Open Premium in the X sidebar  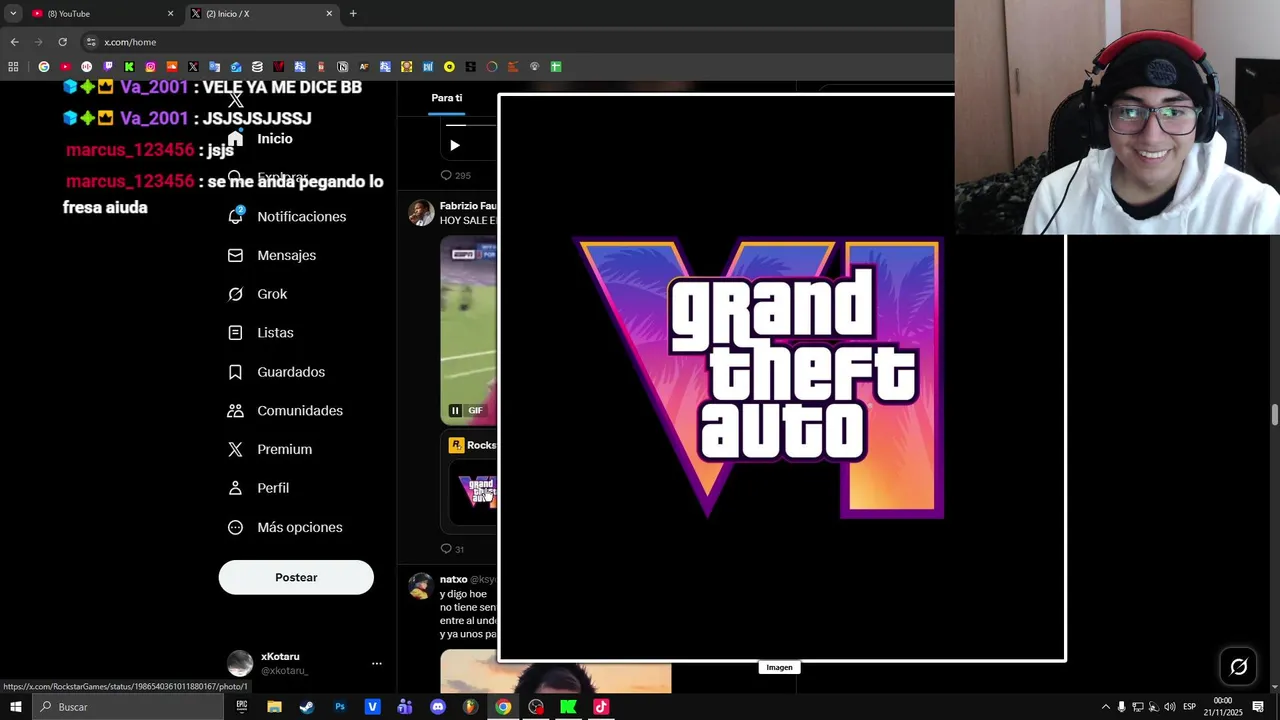(269, 450)
